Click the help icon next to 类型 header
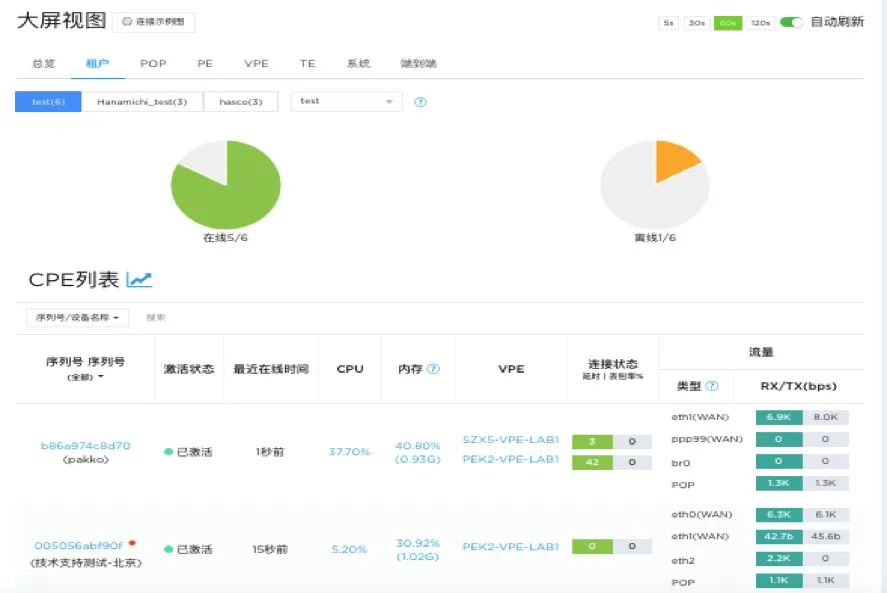 [x=711, y=386]
